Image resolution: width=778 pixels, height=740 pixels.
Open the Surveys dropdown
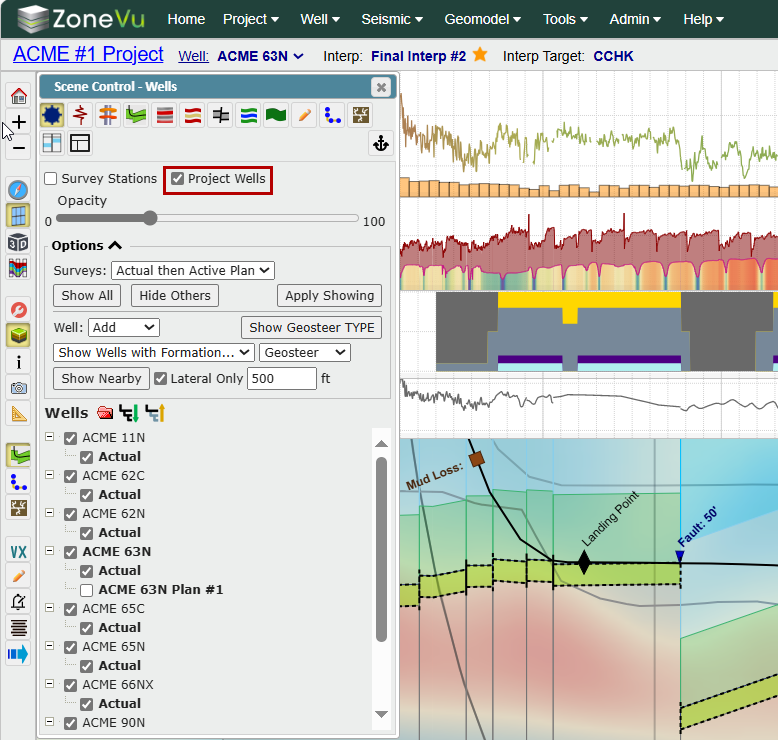coord(193,270)
